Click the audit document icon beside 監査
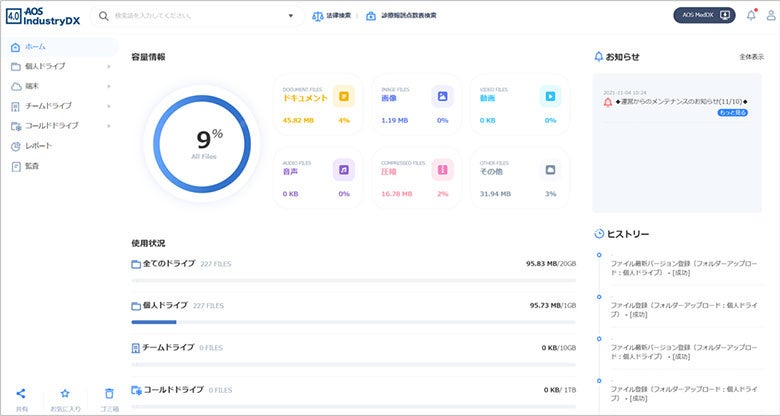The width and height of the screenshot is (780, 416). tap(16, 167)
